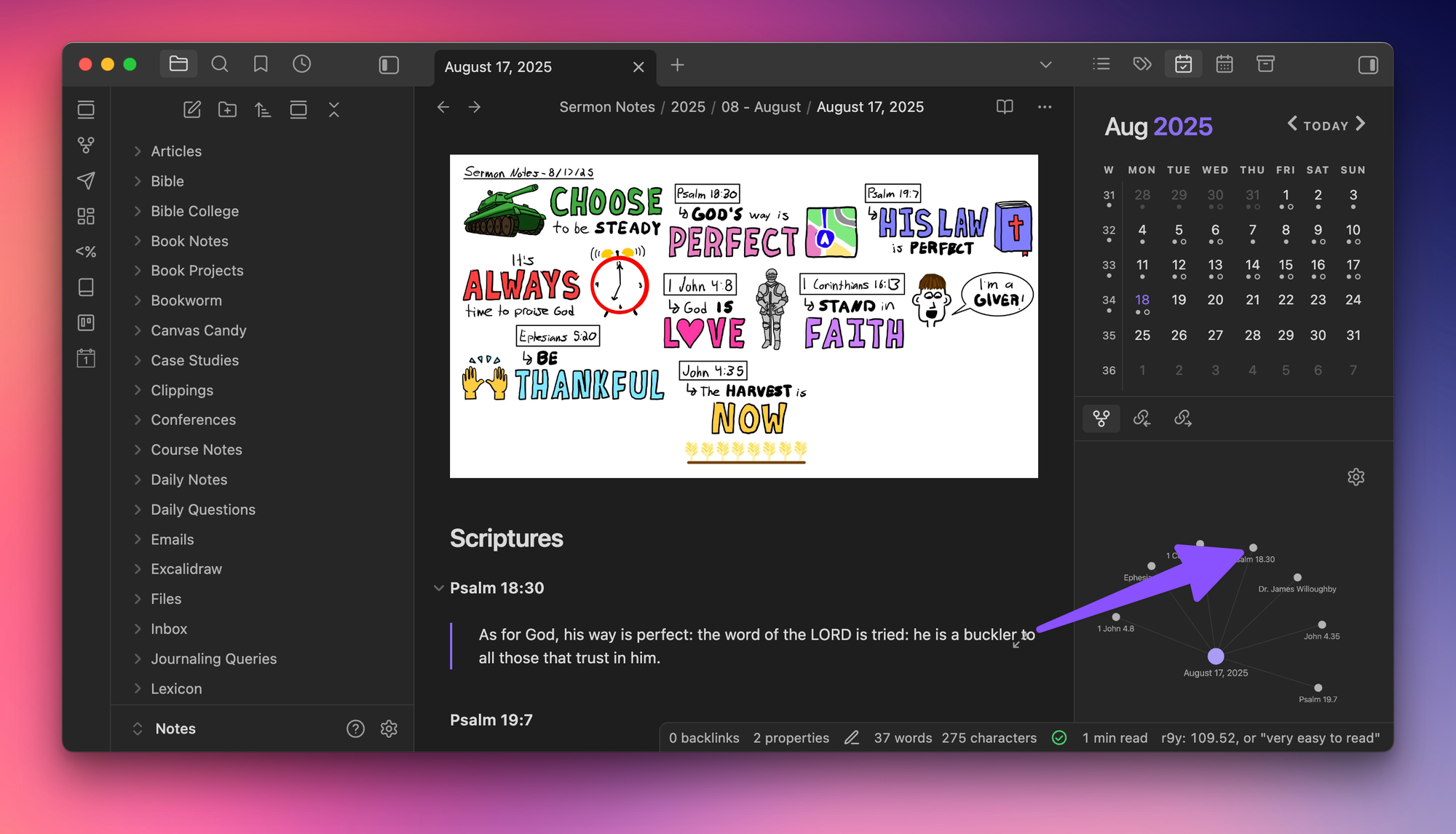Open the tags pane icon

tap(1142, 64)
